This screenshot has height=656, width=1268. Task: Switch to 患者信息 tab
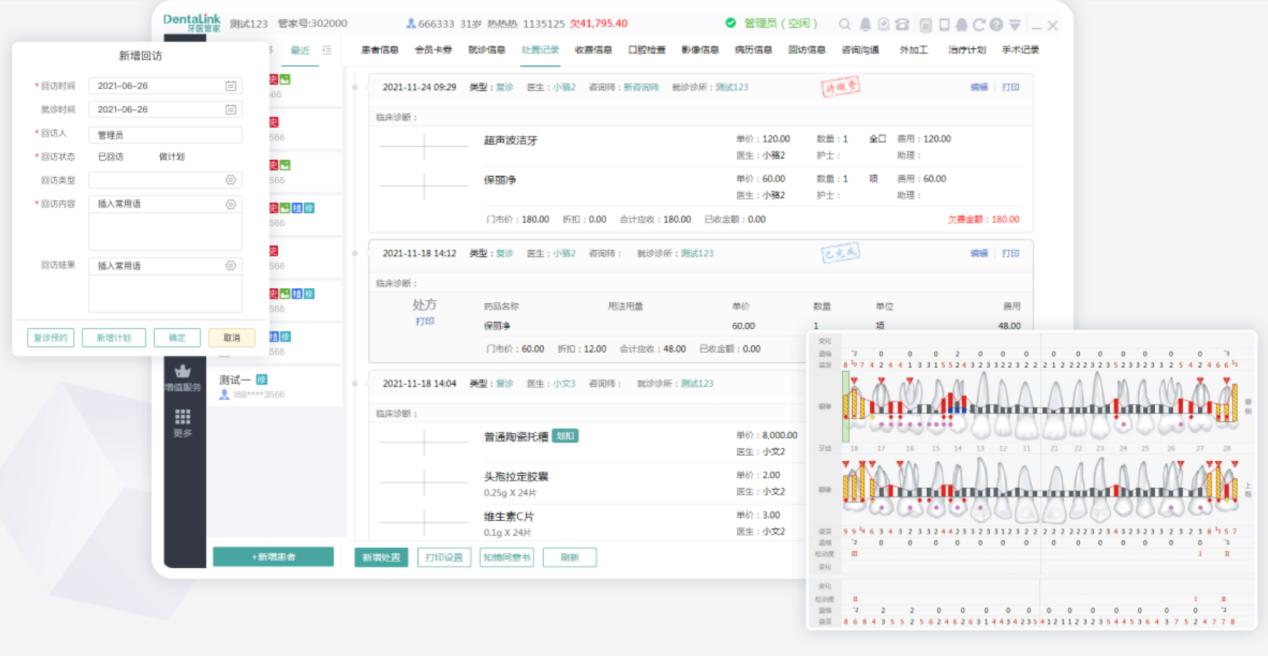point(378,50)
